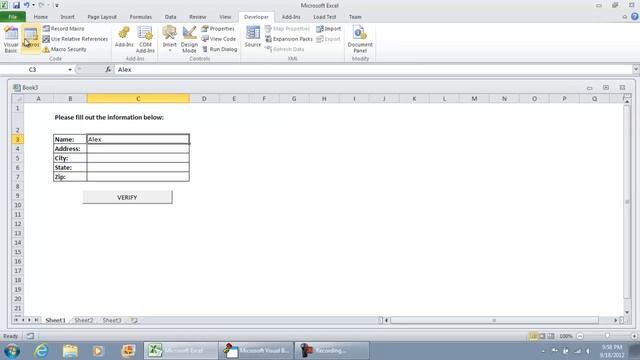The image size is (640, 360).
Task: Switch to the Insert tab
Action: pyautogui.click(x=67, y=17)
